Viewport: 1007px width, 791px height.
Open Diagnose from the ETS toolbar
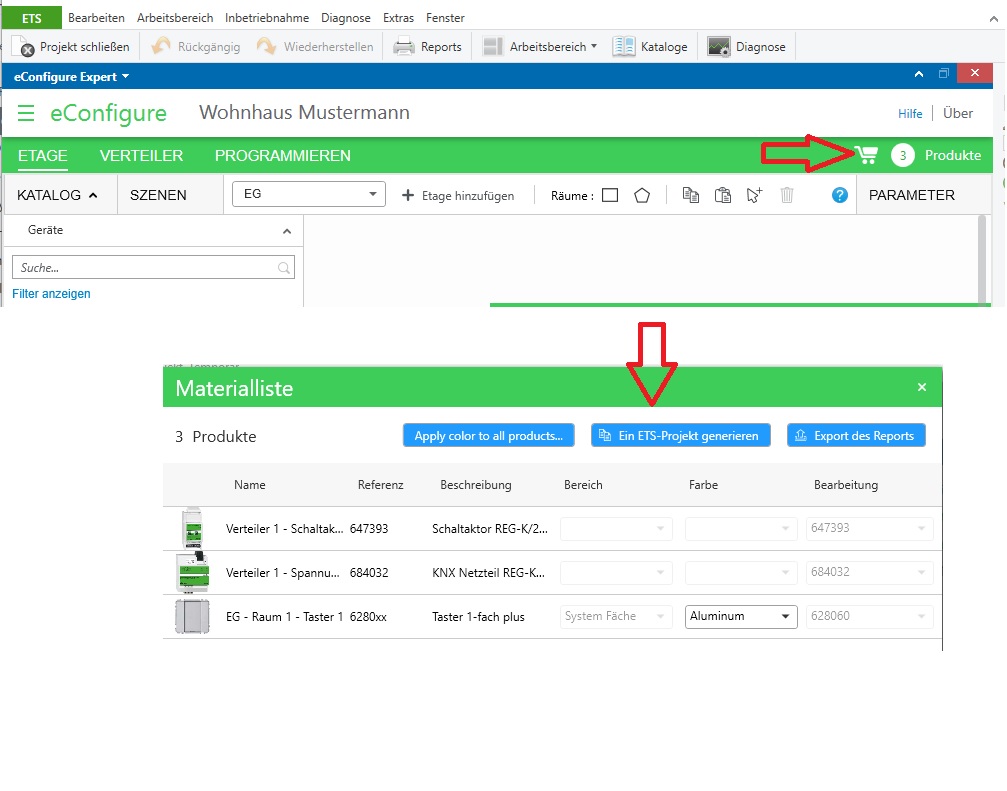click(x=746, y=47)
